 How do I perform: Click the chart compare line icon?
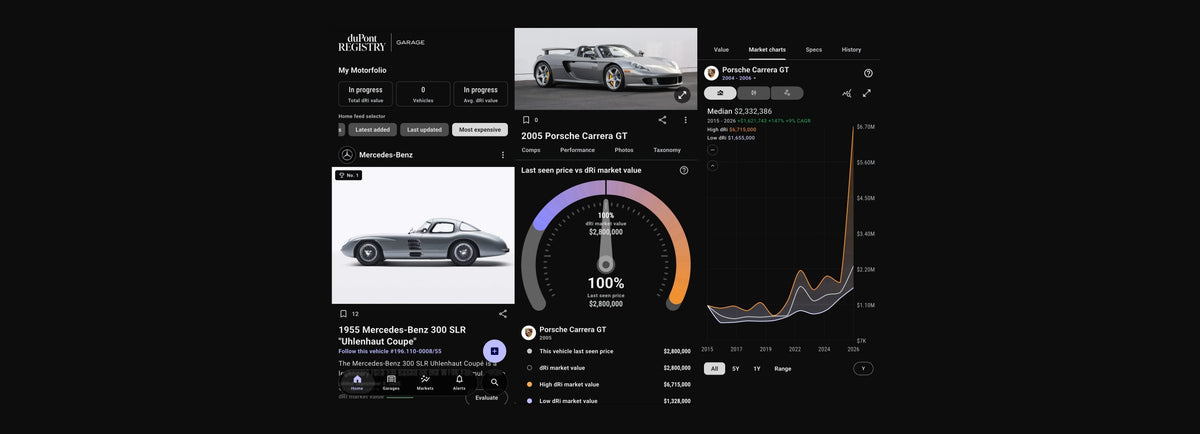847,93
